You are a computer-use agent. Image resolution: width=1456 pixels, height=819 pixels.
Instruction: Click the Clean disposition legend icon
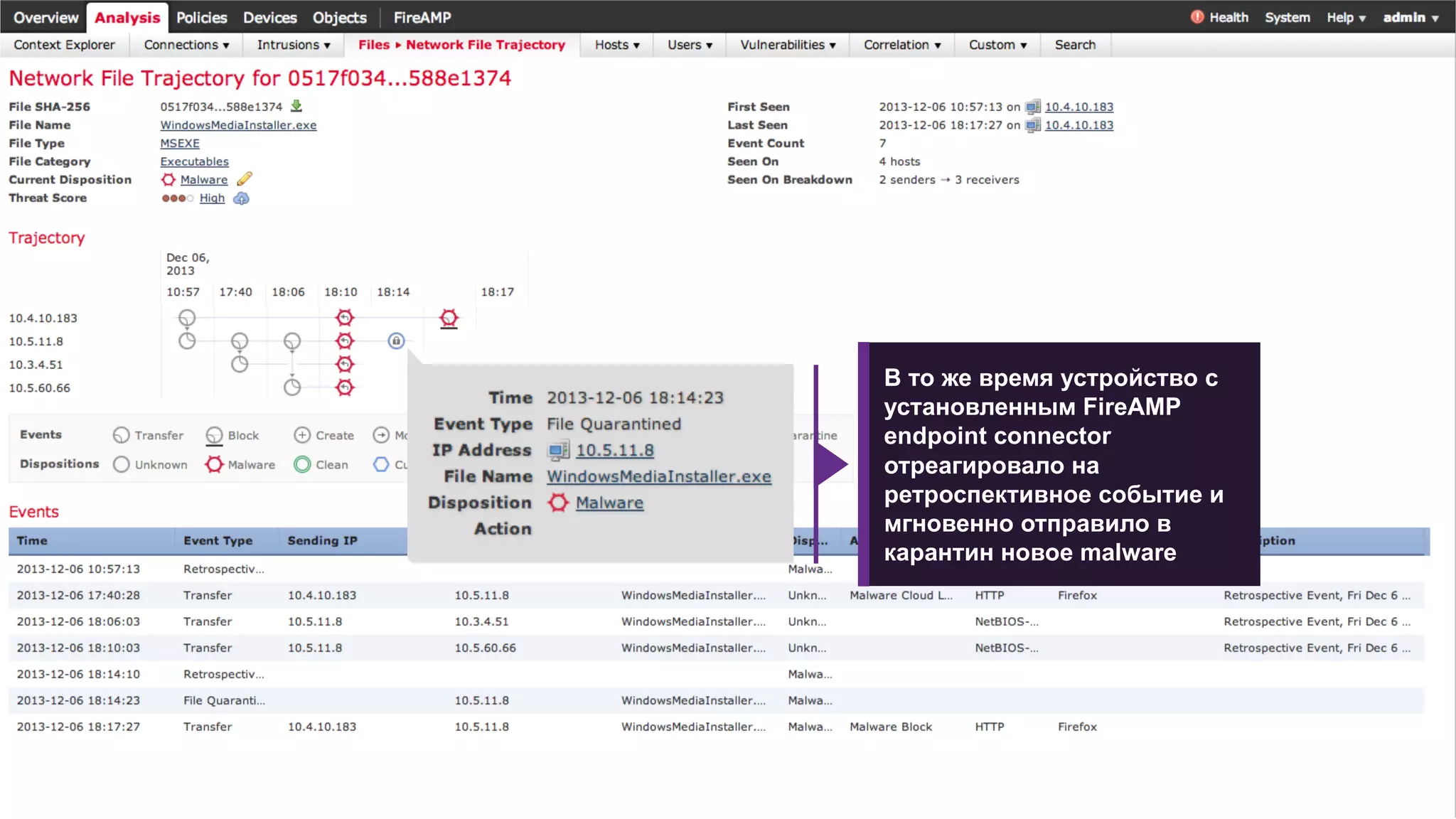pyautogui.click(x=302, y=464)
